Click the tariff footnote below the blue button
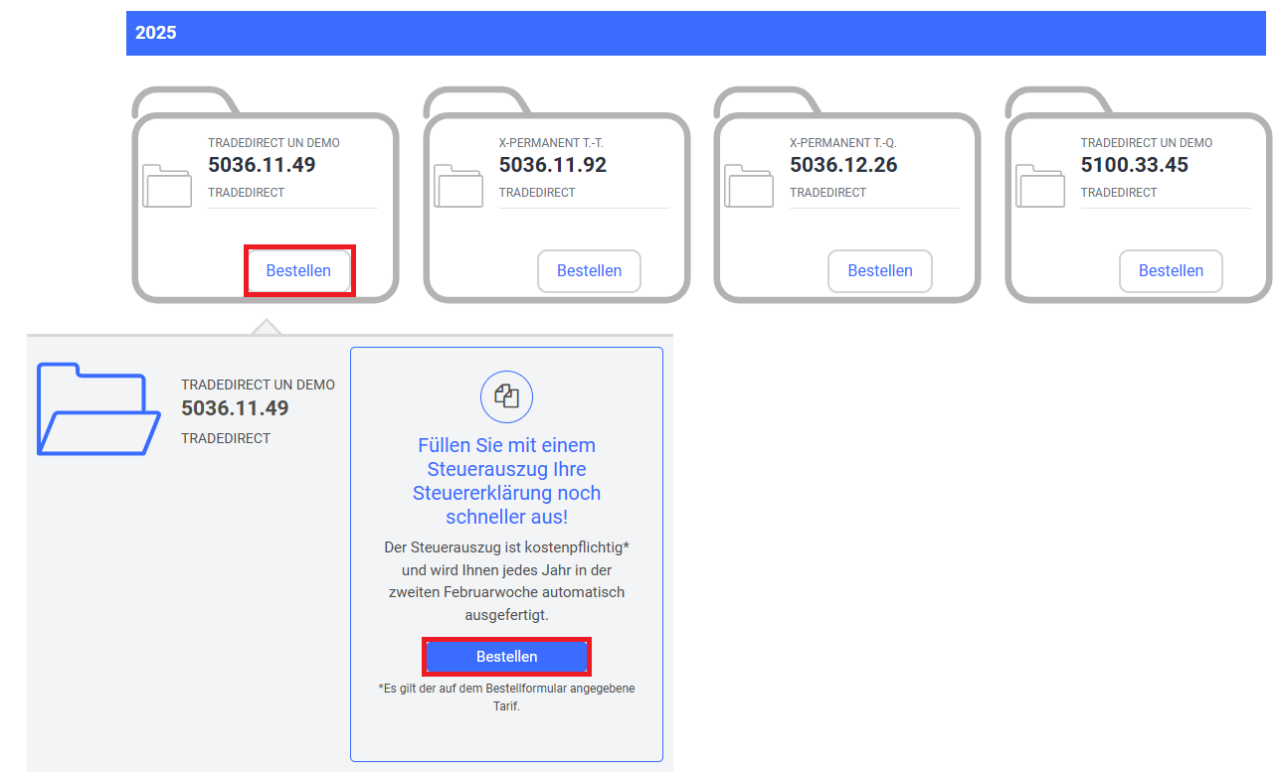Screen dimensions: 1280x774 (507, 697)
